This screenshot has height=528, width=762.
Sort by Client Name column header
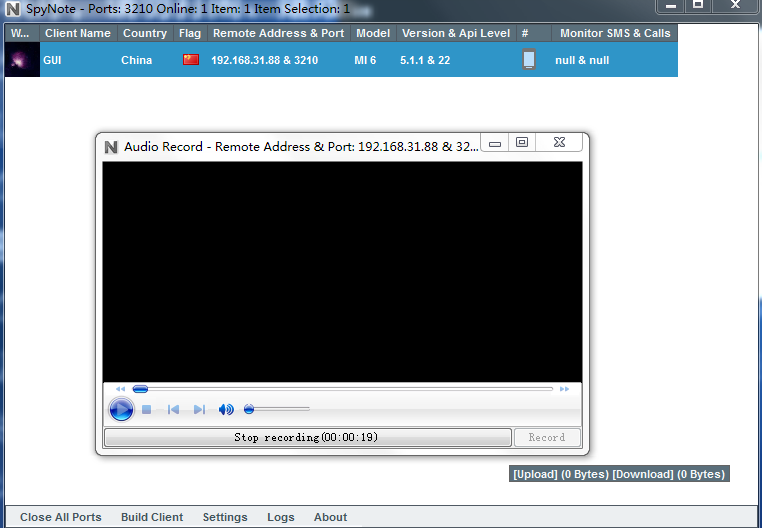(78, 33)
